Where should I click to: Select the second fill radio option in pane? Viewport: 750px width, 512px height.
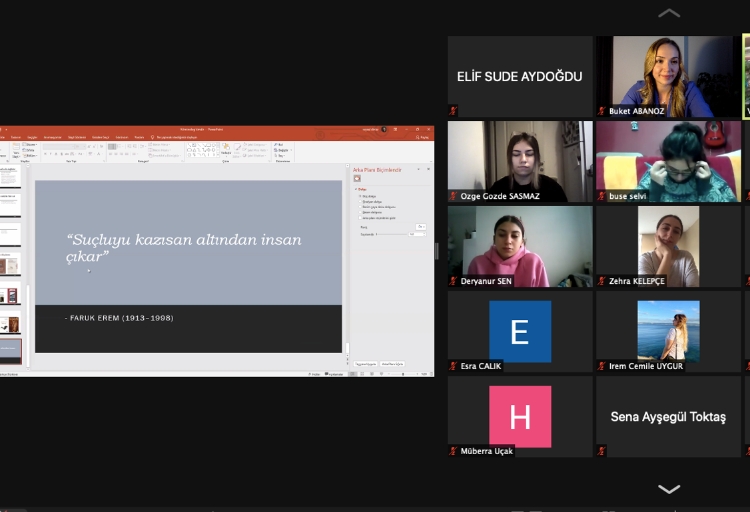[x=361, y=201]
